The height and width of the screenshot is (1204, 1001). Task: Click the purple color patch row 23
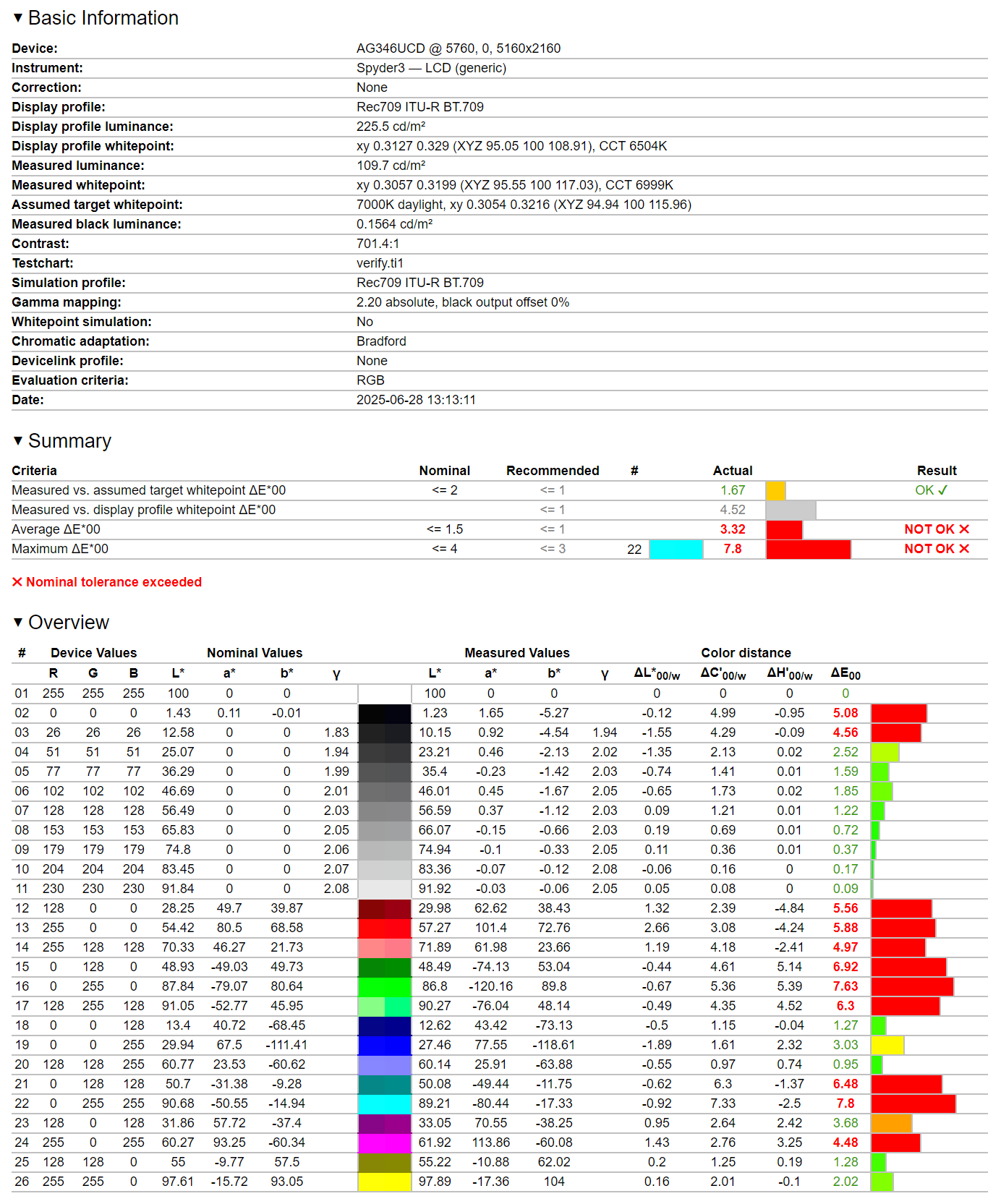(x=384, y=1123)
